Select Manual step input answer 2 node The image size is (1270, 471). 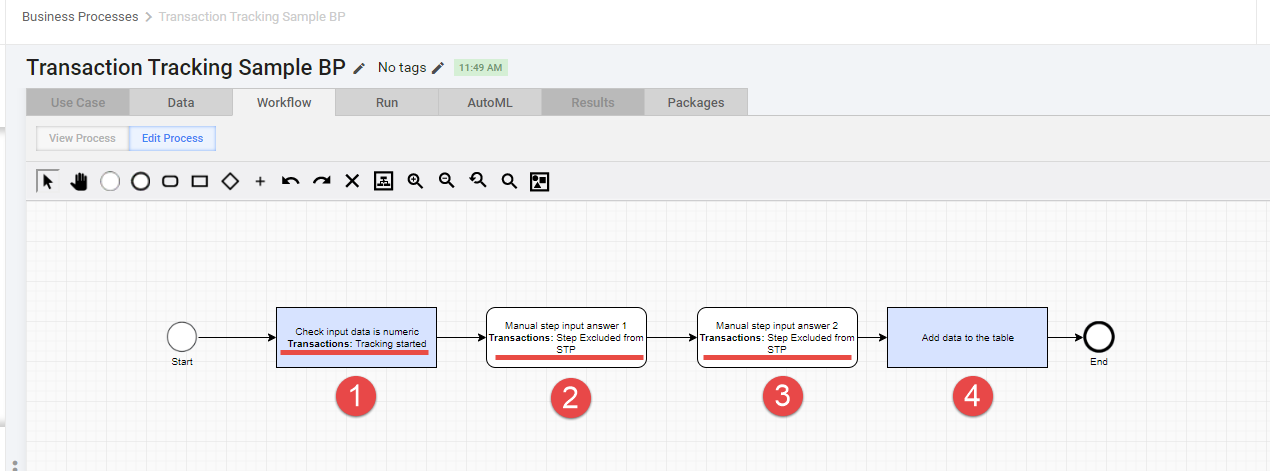click(777, 337)
